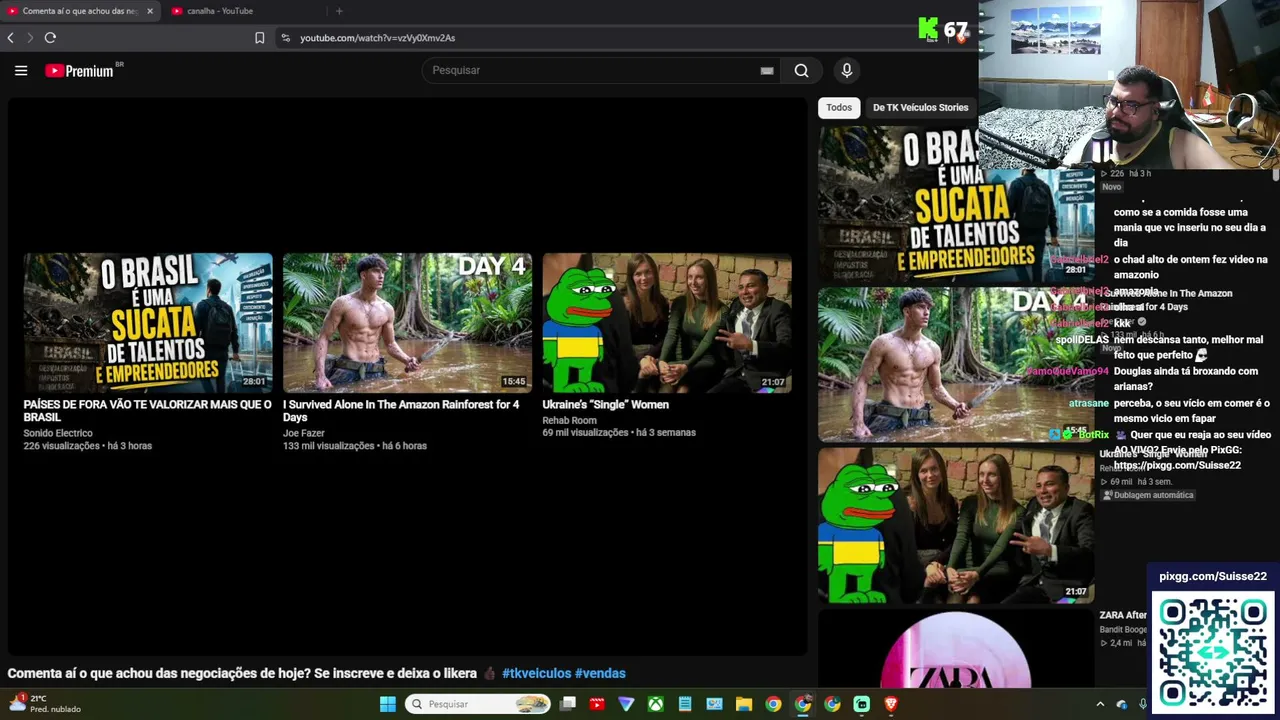Image resolution: width=1280 pixels, height=720 pixels.
Task: Show hidden system tray icons
Action: [1100, 704]
